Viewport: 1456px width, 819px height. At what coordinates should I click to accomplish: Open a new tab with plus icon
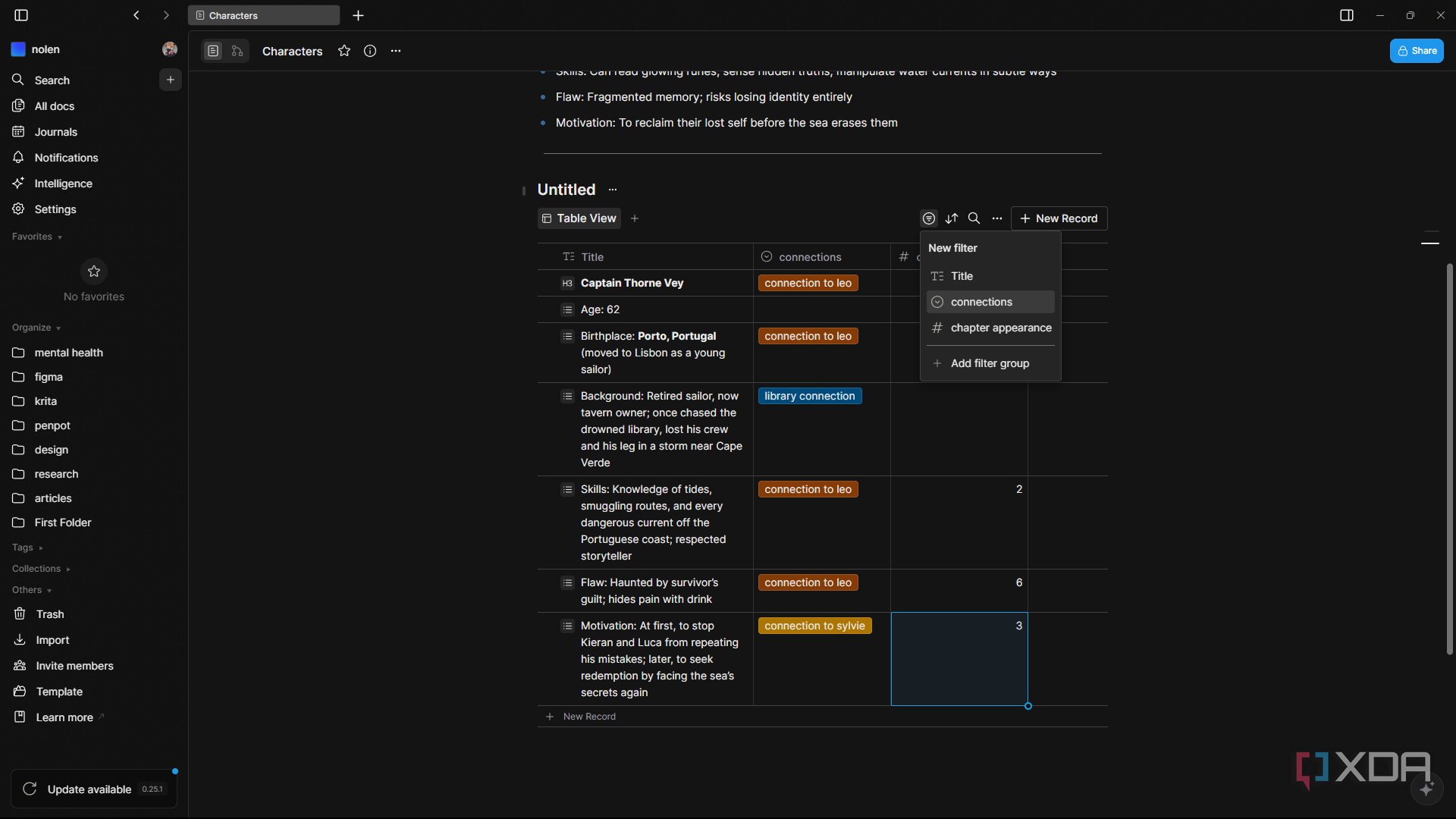coord(359,15)
